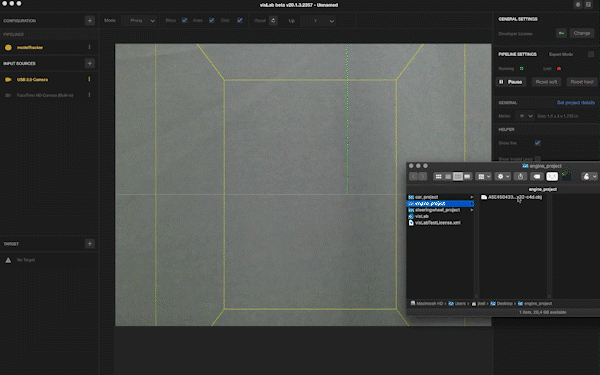
Task: Open the Set project details link
Action: click(576, 103)
